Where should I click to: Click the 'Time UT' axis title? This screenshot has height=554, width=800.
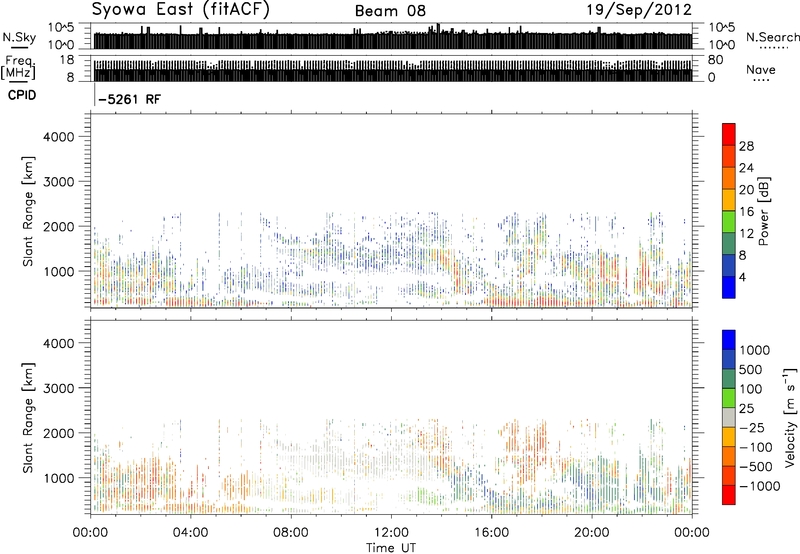point(391,548)
